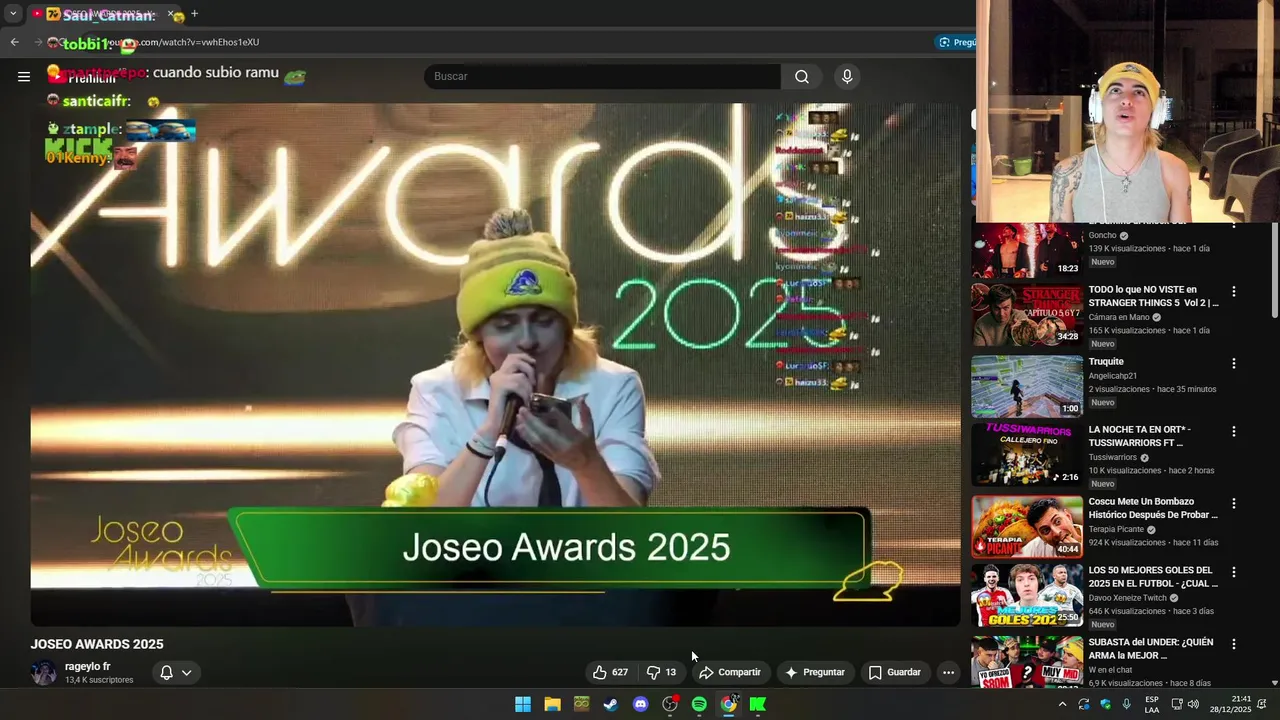This screenshot has width=1280, height=720.
Task: Open tray microphone indicator
Action: (x=1127, y=704)
